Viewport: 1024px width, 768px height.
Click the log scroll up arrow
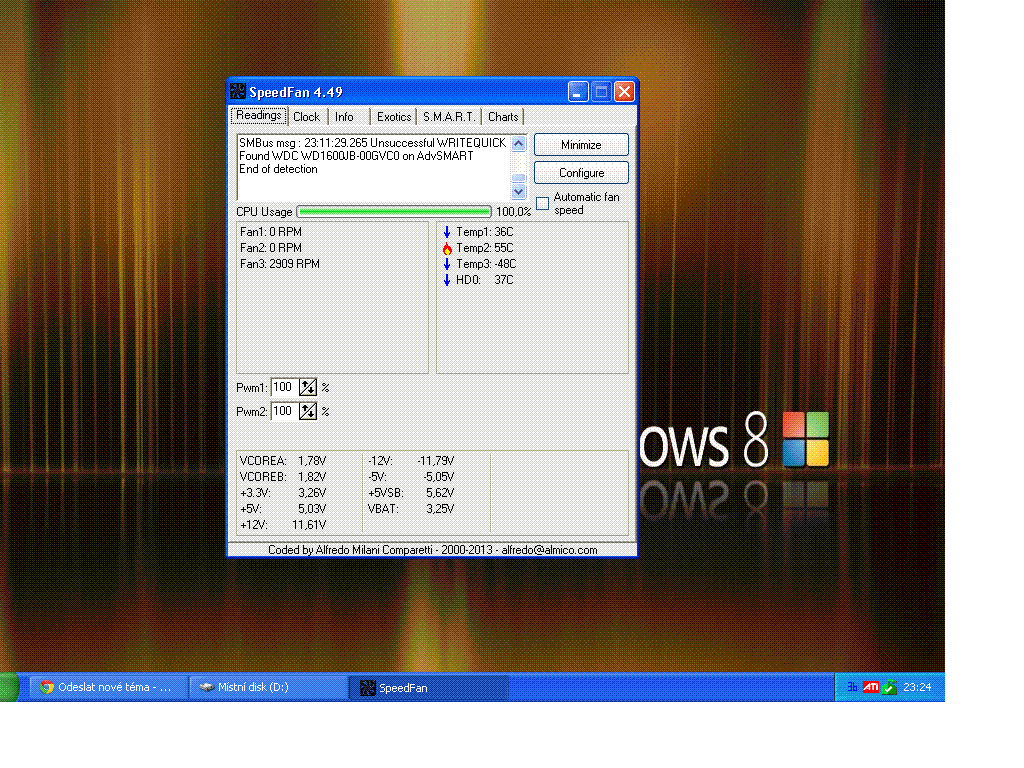click(x=519, y=144)
